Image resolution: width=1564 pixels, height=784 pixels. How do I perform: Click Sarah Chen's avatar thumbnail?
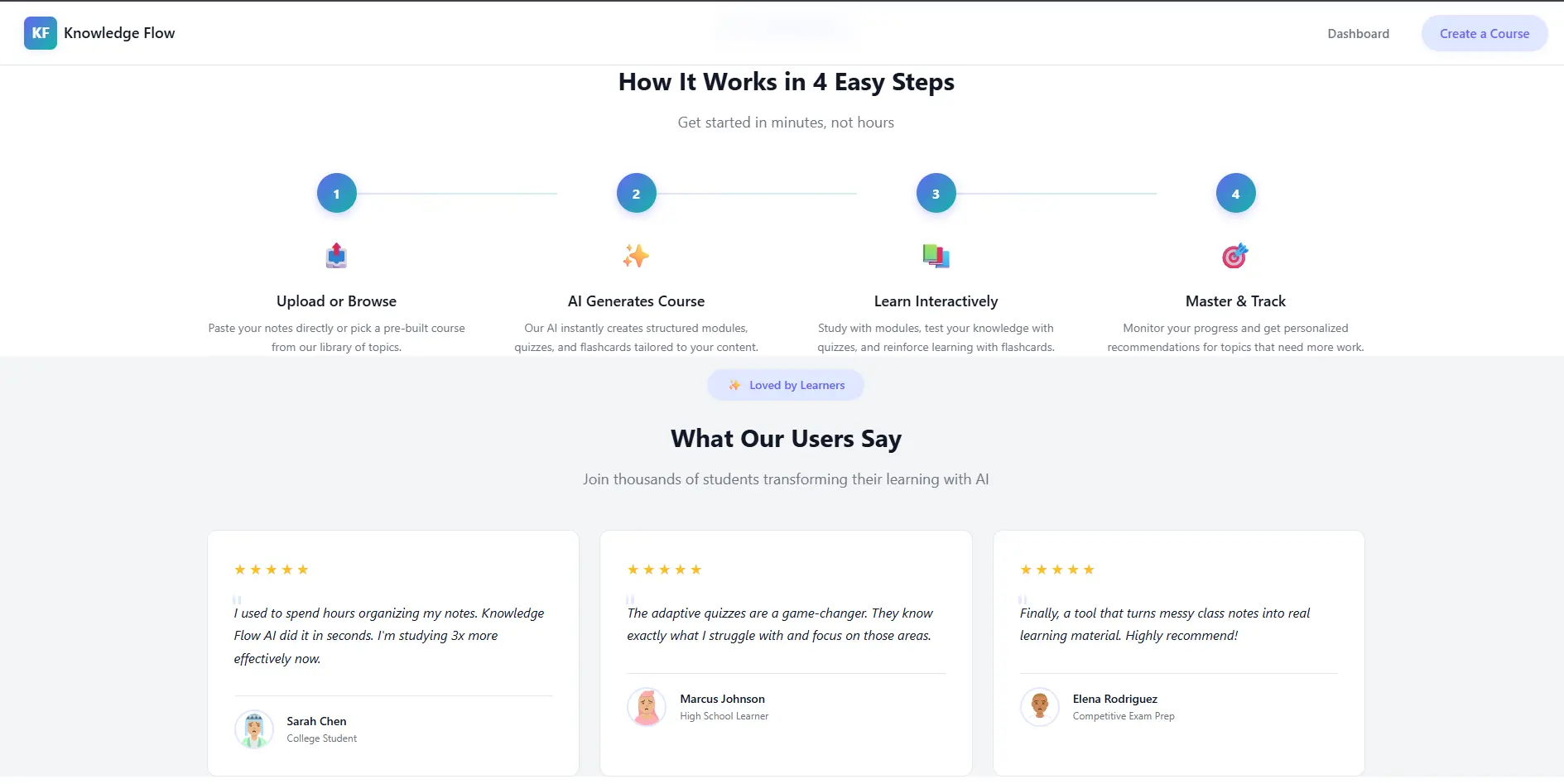click(253, 729)
